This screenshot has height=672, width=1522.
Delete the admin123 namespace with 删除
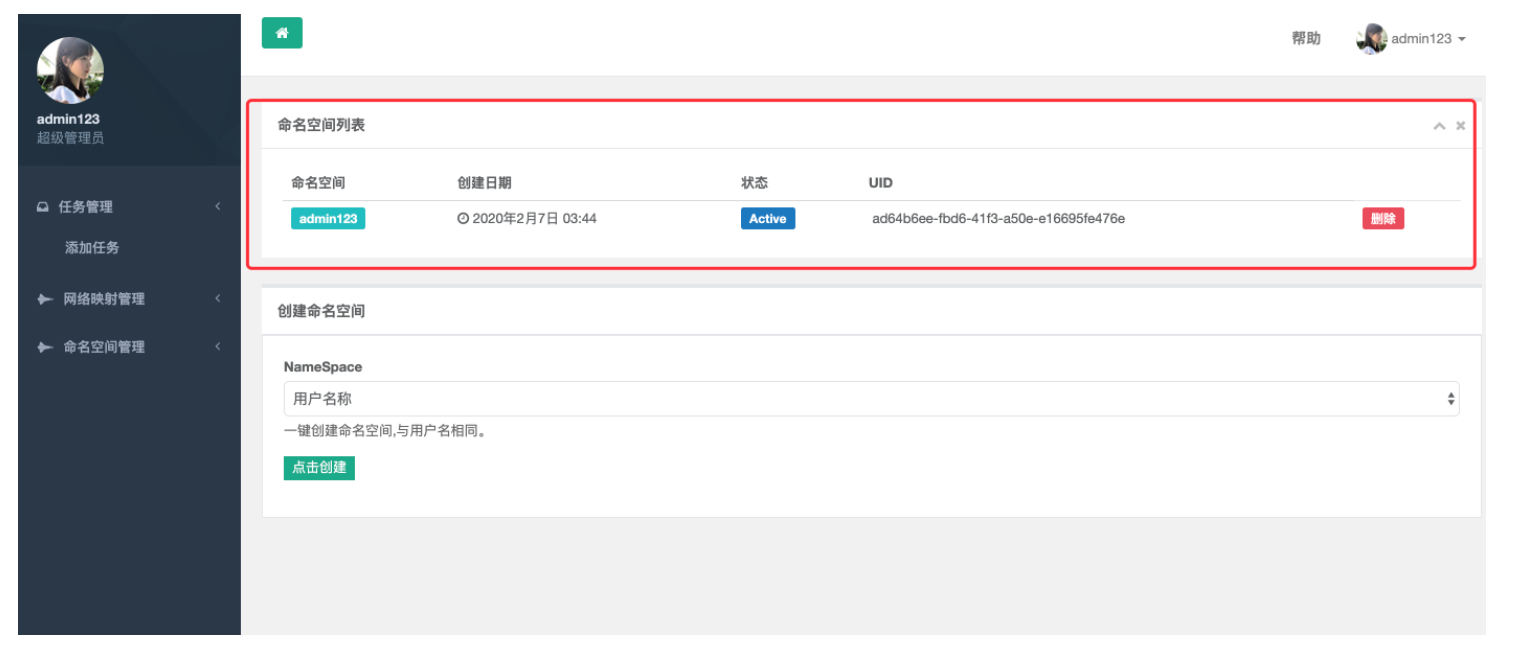pyautogui.click(x=1383, y=218)
